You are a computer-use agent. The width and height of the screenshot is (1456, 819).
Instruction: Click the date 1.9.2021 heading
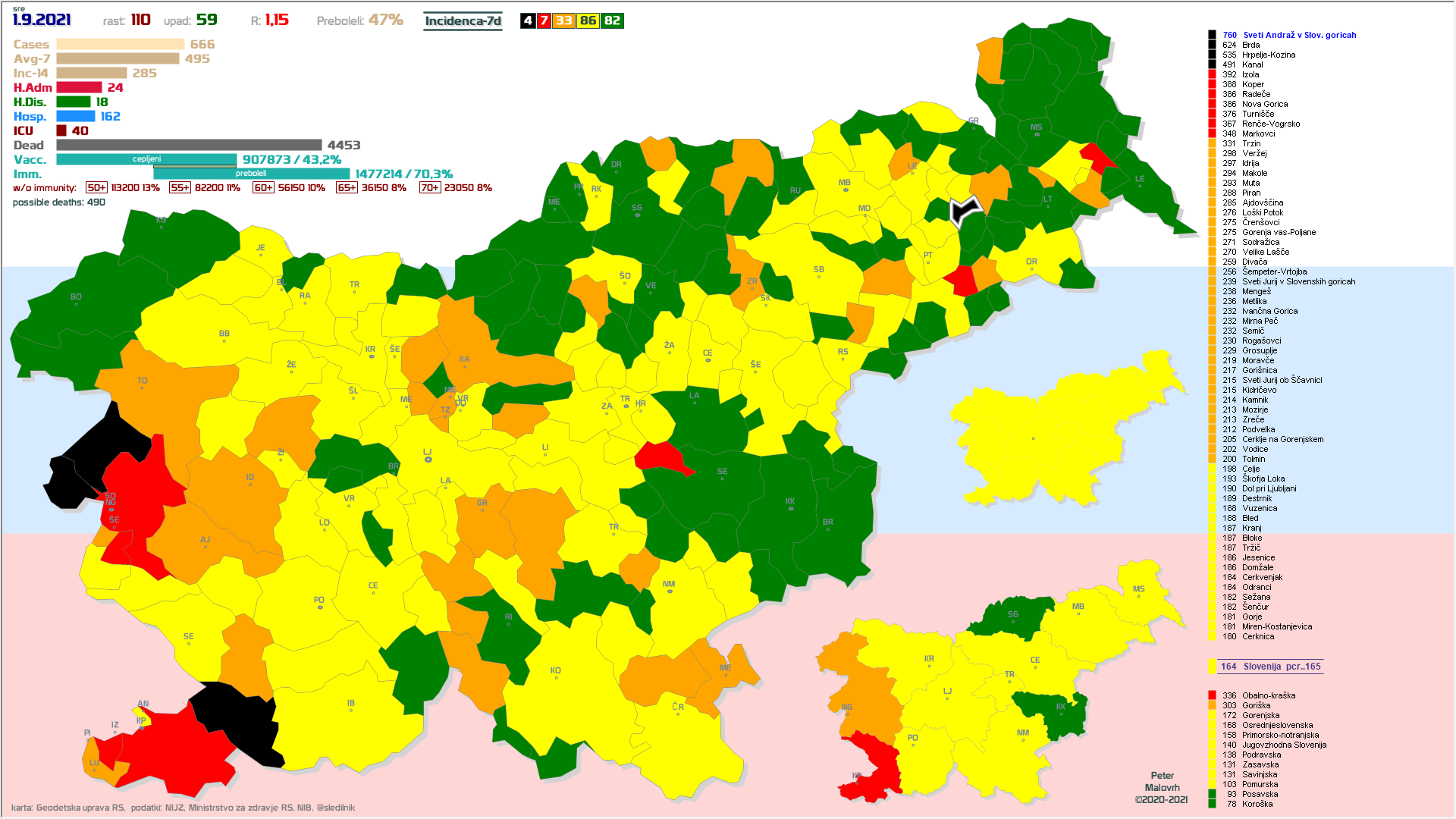coord(42,20)
